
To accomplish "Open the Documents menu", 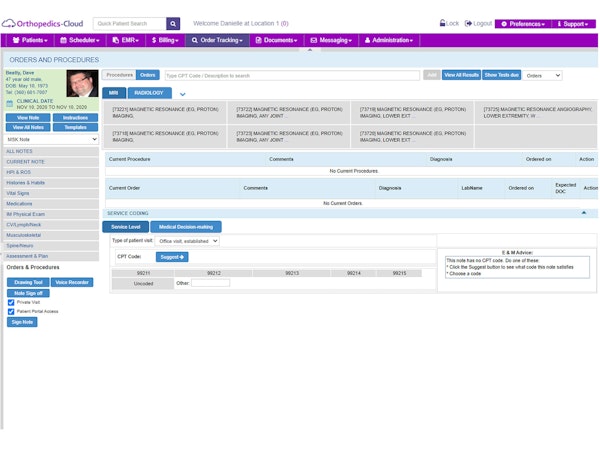I will pos(277,40).
